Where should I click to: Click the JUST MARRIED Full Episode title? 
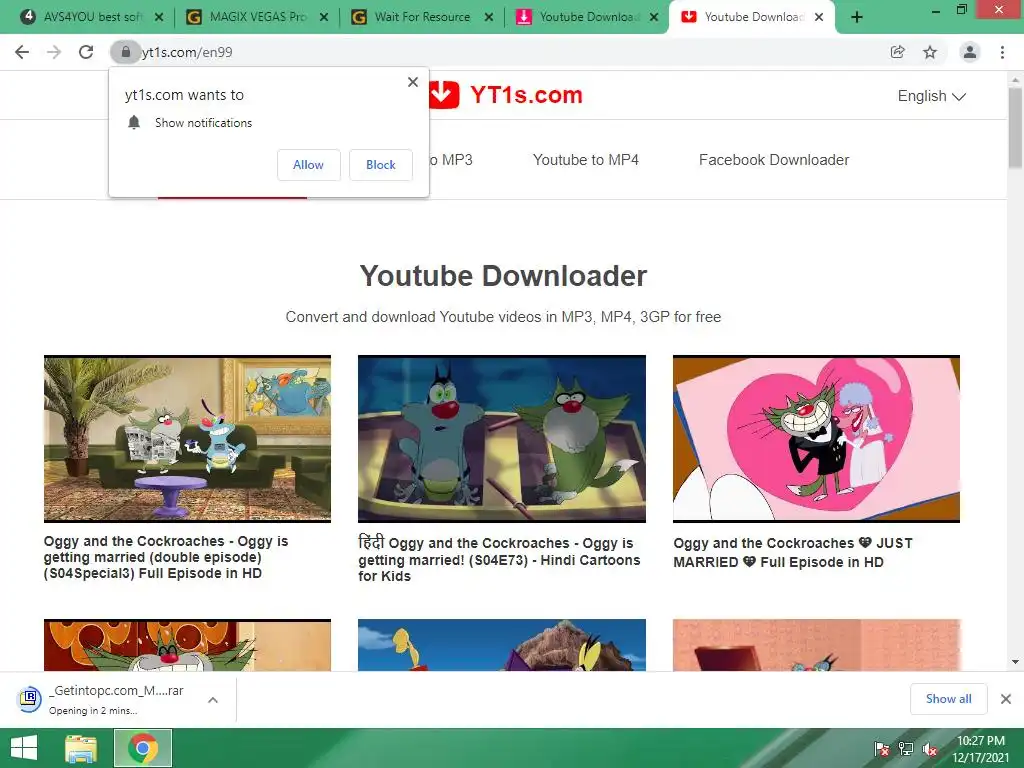coord(793,552)
